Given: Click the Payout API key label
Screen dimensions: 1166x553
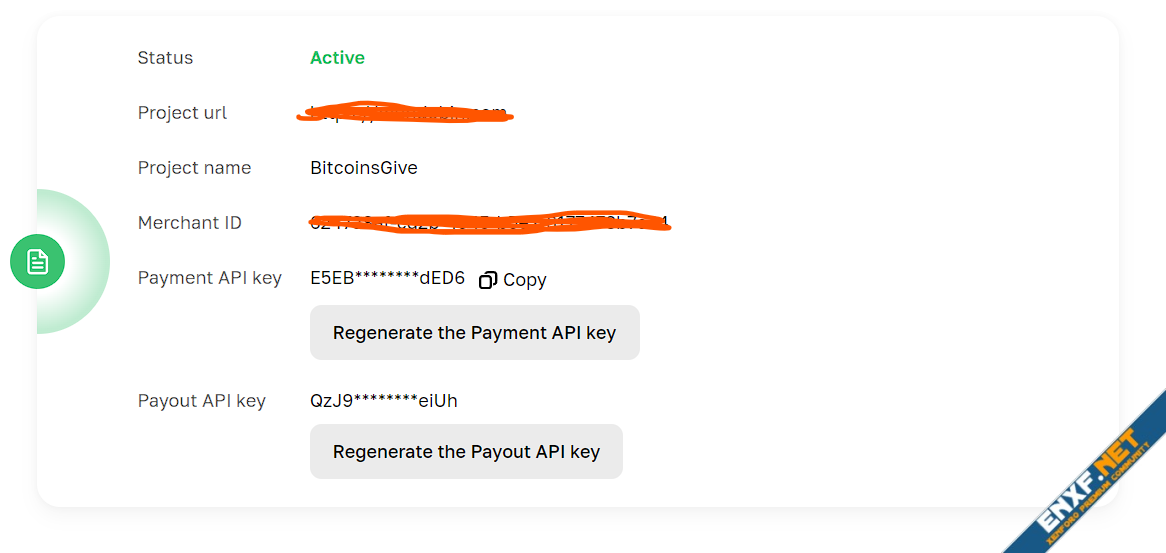Looking at the screenshot, I should [202, 401].
